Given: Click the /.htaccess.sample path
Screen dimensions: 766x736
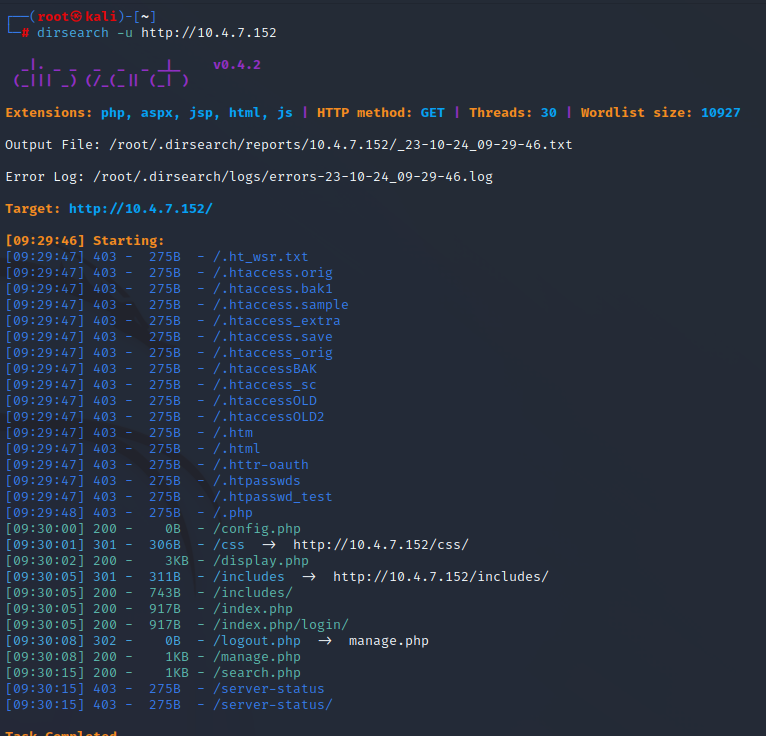Looking at the screenshot, I should pos(281,305).
